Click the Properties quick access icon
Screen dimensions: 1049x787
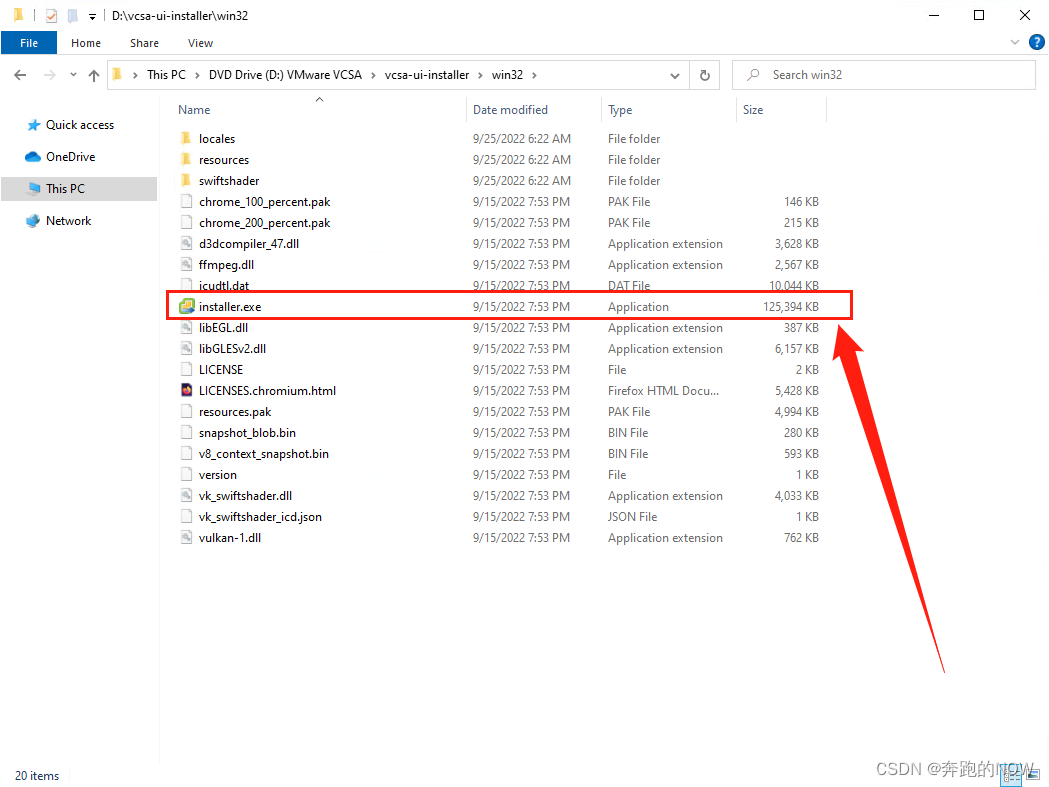click(52, 15)
